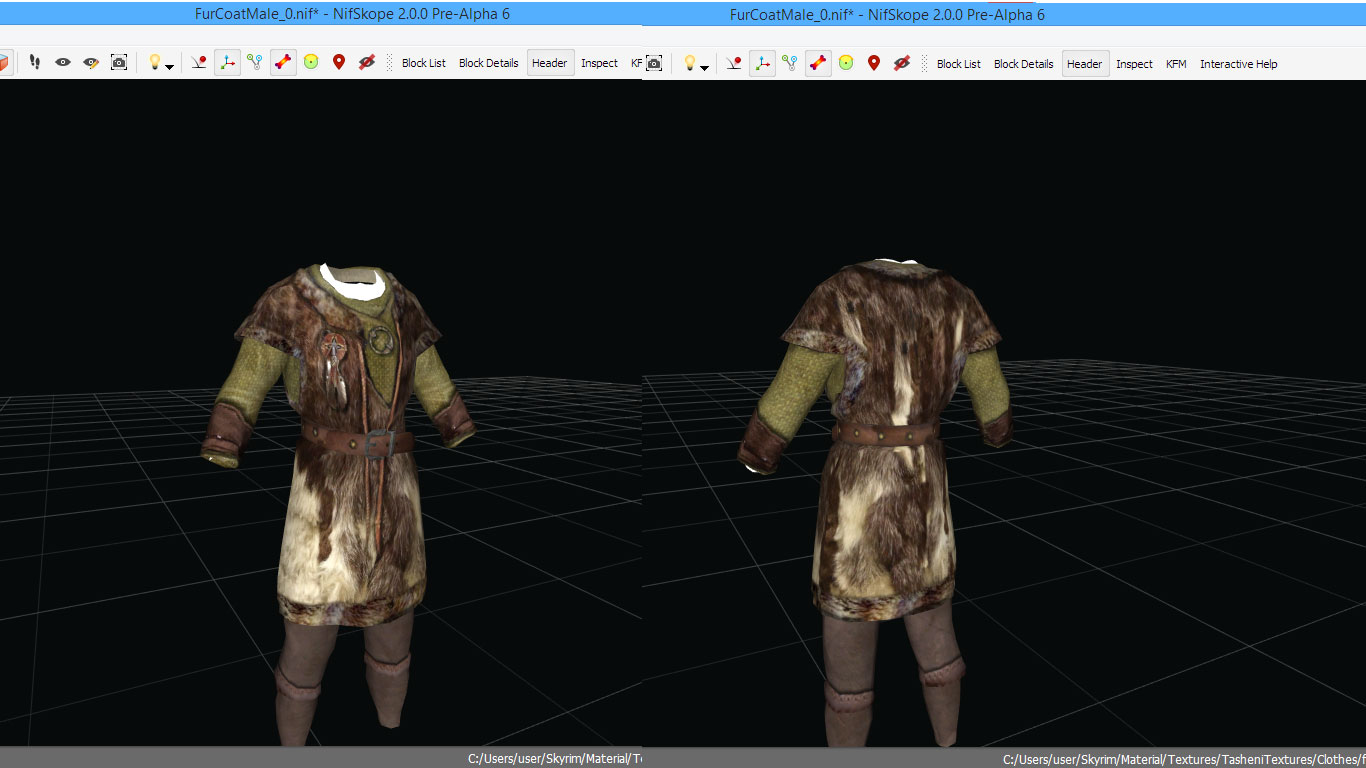Image resolution: width=1366 pixels, height=768 pixels.
Task: Click the eye-with-pencil icon in left toolbar
Action: pos(91,62)
